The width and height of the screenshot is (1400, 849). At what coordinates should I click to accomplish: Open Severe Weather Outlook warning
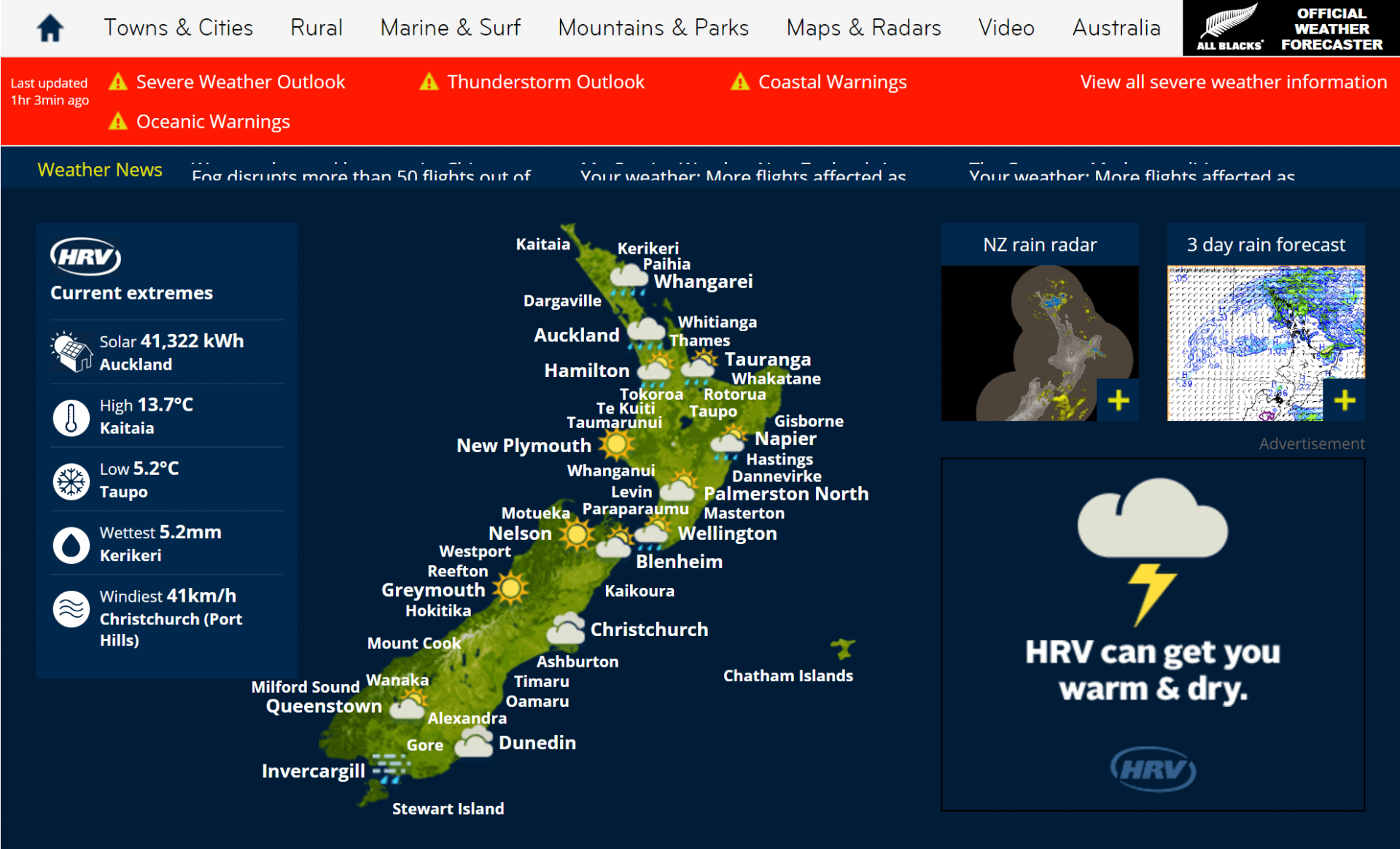coord(240,82)
